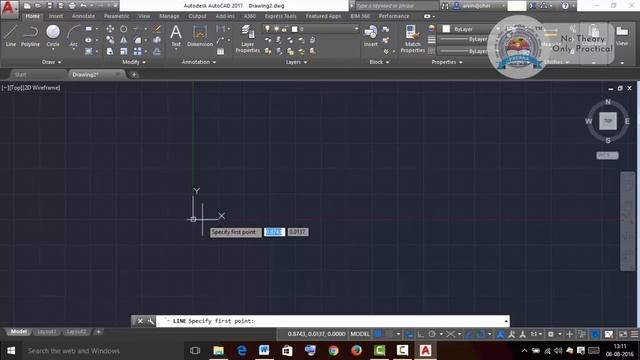Click the Fillet tool in Modify panel
The width and height of the screenshot is (640, 360).
(138, 40)
